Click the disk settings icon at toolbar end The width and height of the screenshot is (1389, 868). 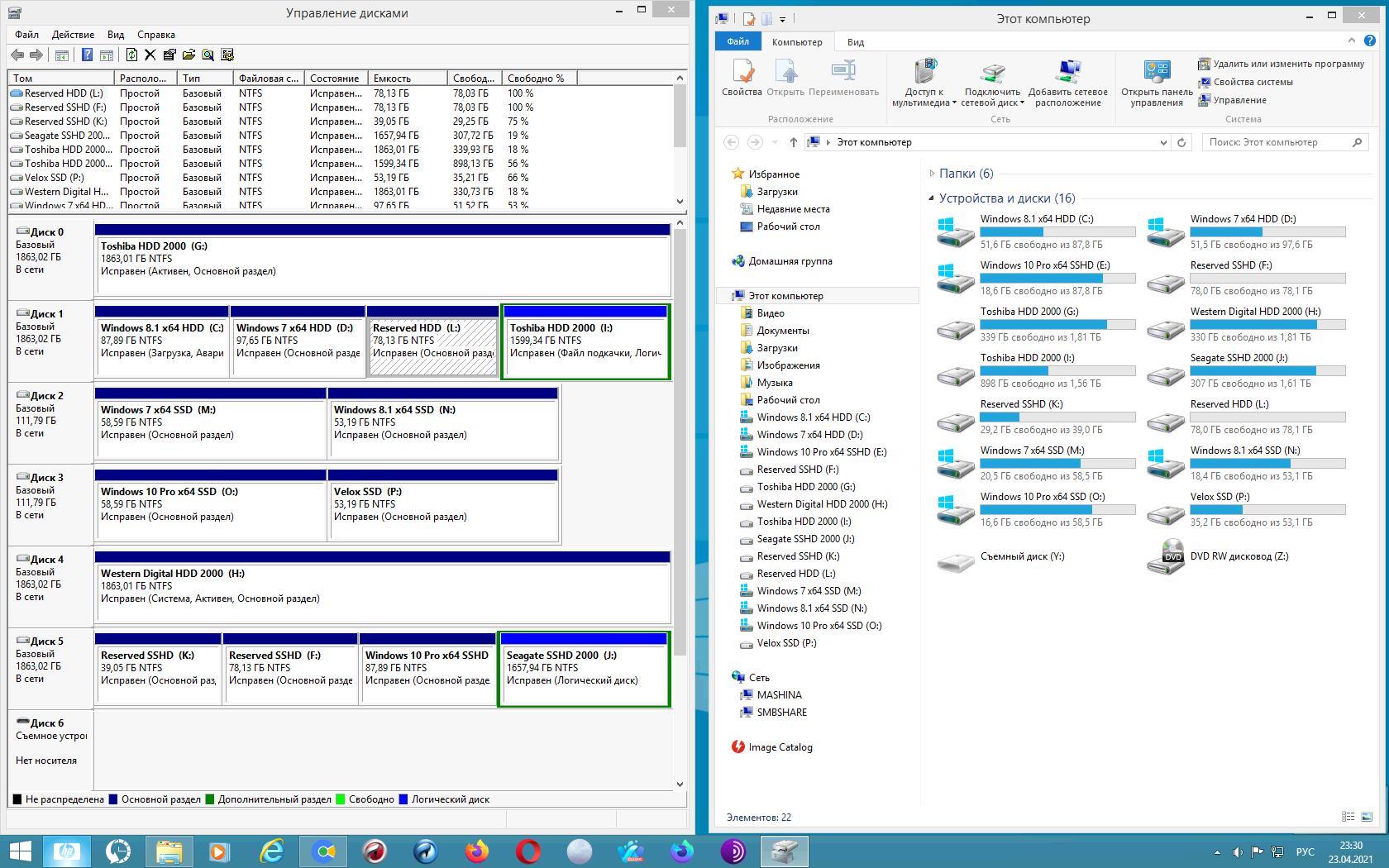click(227, 55)
